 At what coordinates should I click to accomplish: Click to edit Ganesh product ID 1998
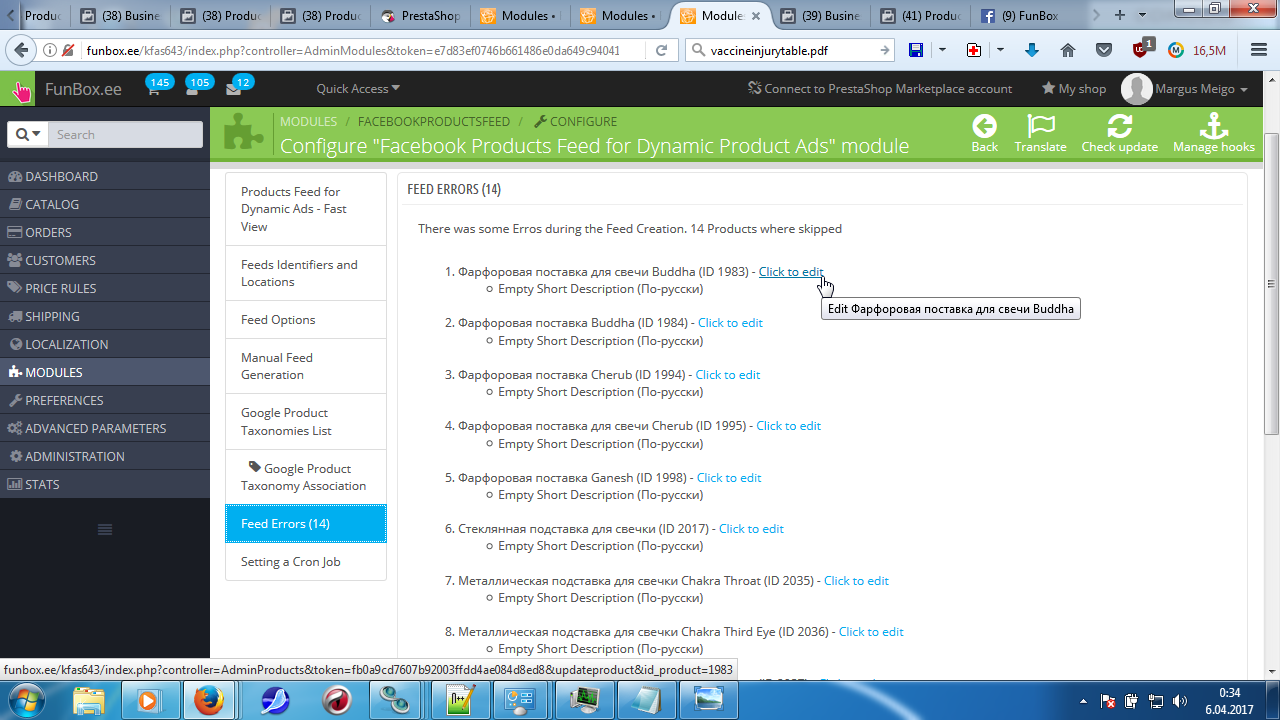[x=729, y=478]
